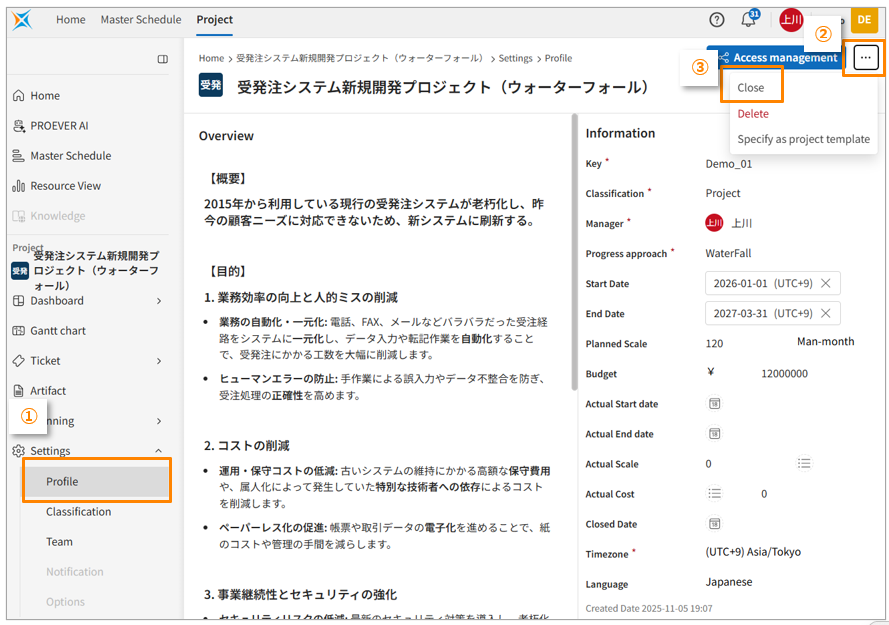Open the Actual End date calendar picker
This screenshot has height=625, width=889.
pyautogui.click(x=715, y=434)
